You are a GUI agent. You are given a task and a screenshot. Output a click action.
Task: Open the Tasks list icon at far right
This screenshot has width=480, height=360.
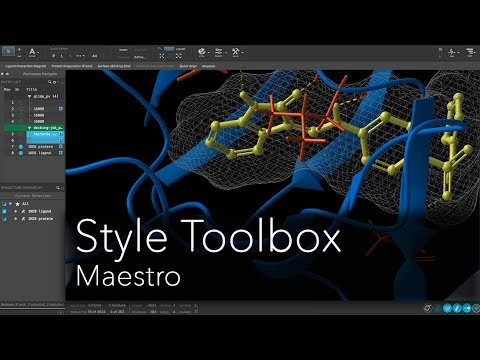(x=470, y=52)
